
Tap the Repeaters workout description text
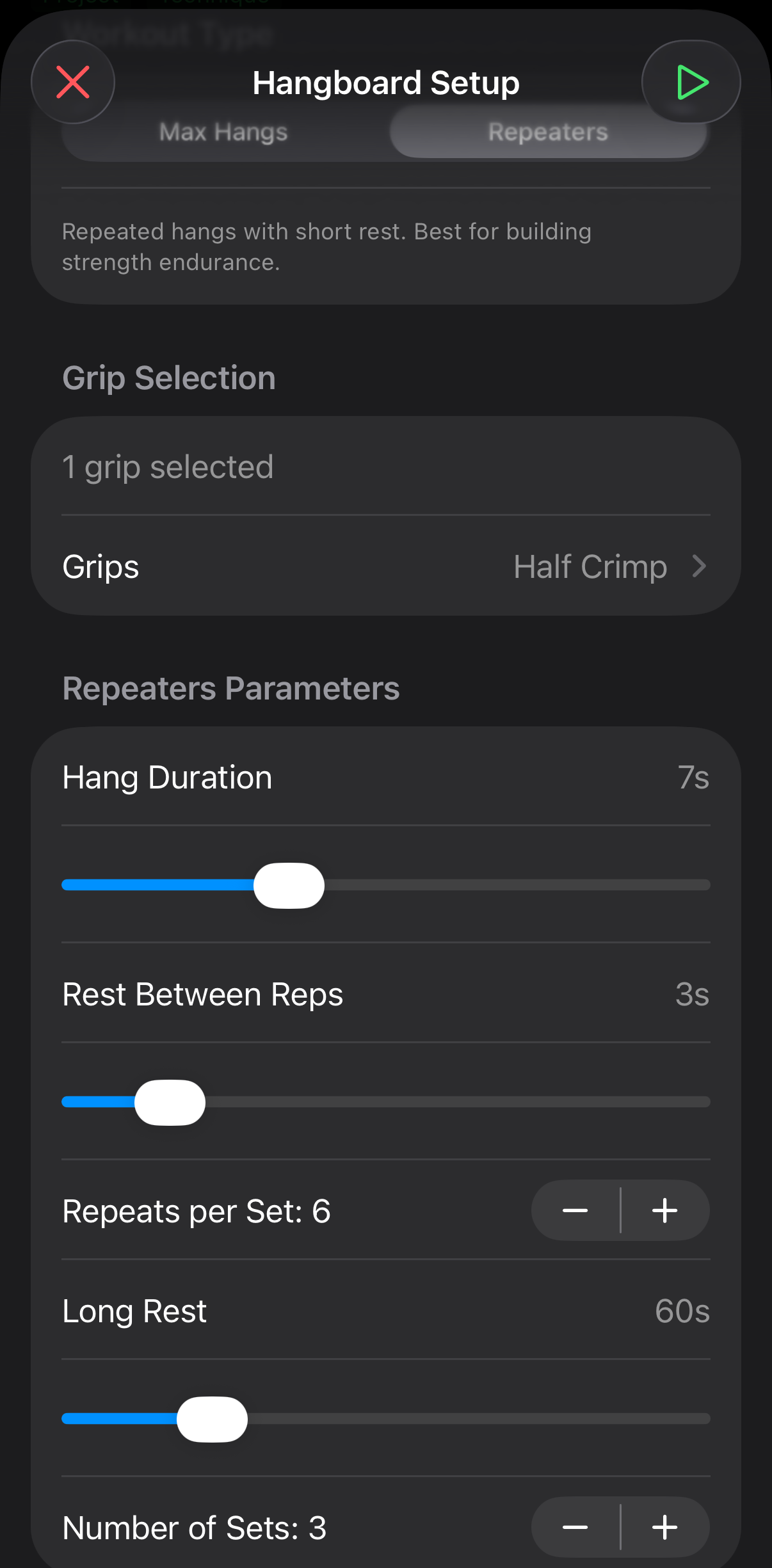(327, 246)
